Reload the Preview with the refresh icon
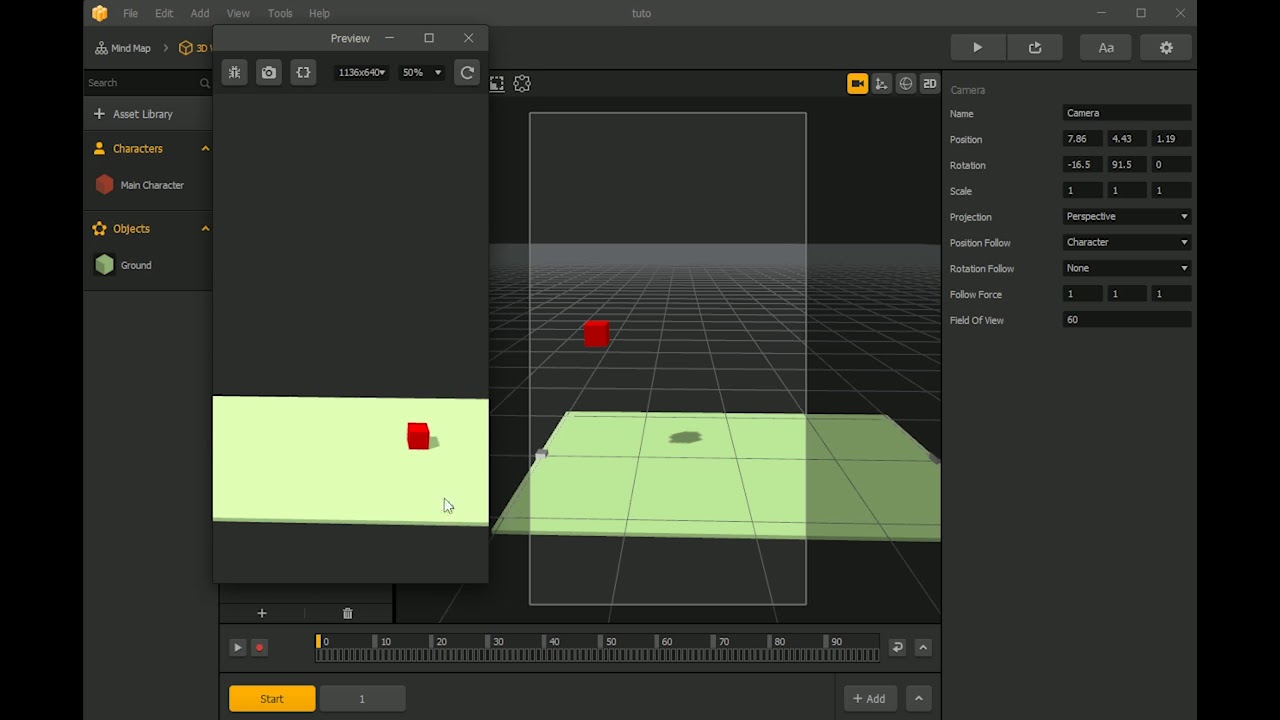The image size is (1280, 720). pyautogui.click(x=467, y=72)
